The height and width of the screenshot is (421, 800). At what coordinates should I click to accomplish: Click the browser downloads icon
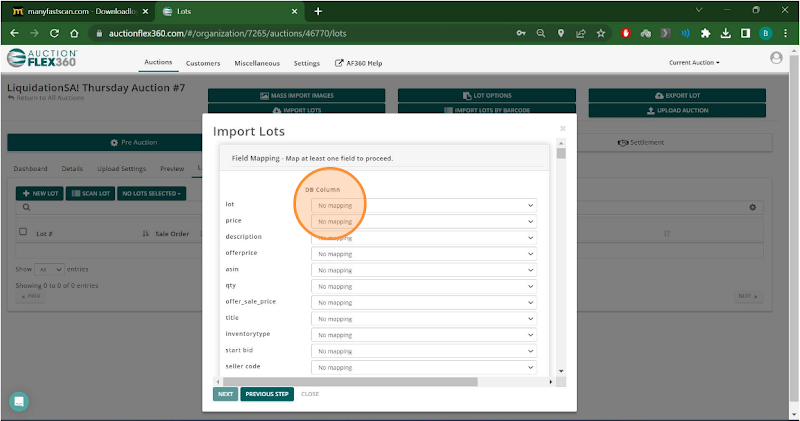(726, 33)
